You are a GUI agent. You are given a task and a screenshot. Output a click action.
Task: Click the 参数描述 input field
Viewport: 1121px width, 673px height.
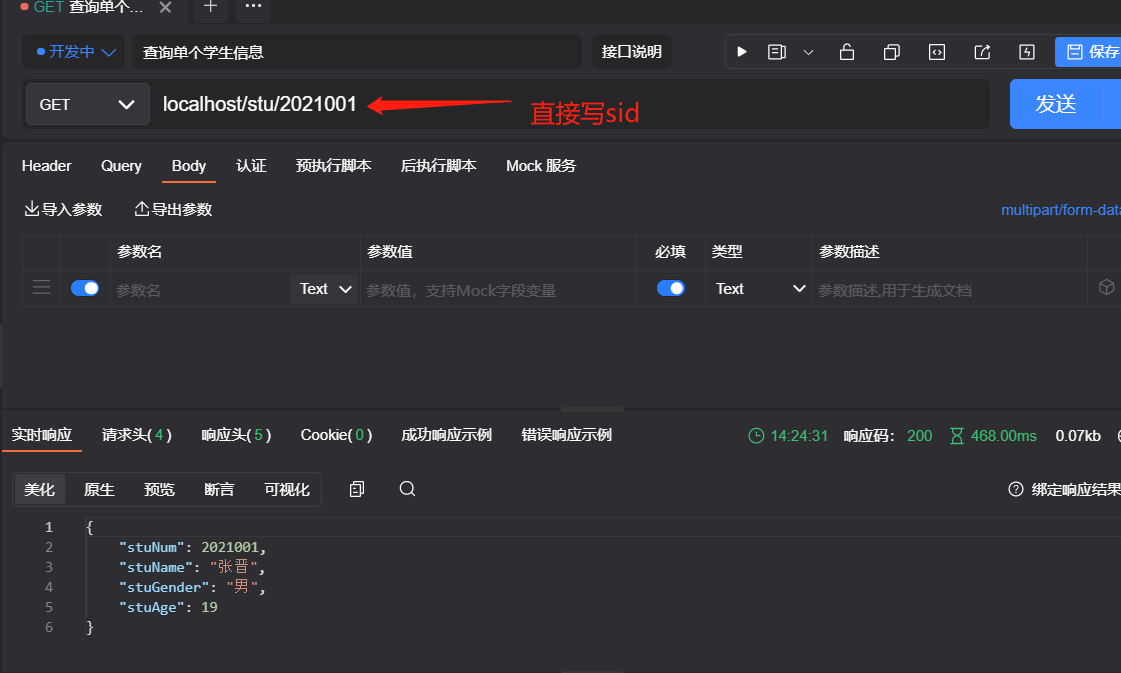pyautogui.click(x=949, y=290)
